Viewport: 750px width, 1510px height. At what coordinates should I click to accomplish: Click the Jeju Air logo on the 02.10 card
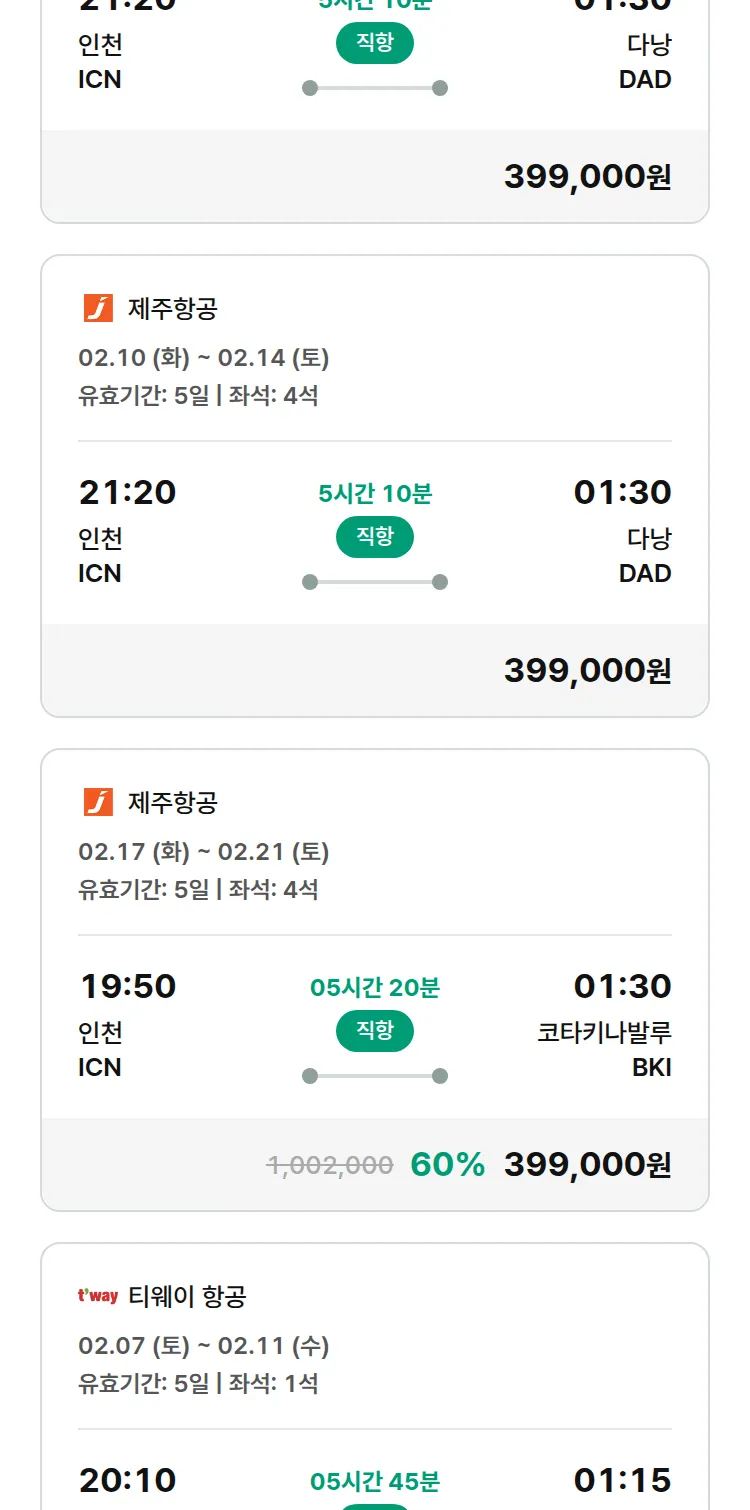(x=98, y=308)
